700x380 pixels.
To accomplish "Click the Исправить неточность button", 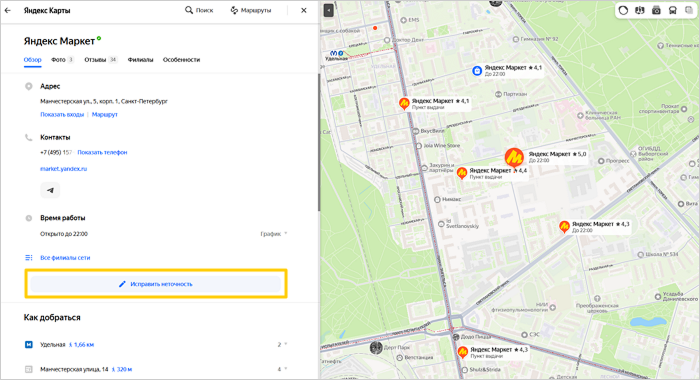I will tap(155, 284).
